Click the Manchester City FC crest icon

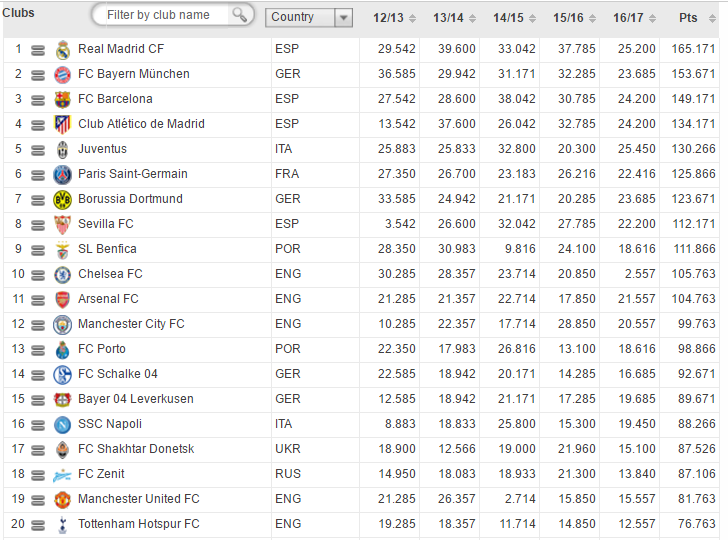coord(63,324)
